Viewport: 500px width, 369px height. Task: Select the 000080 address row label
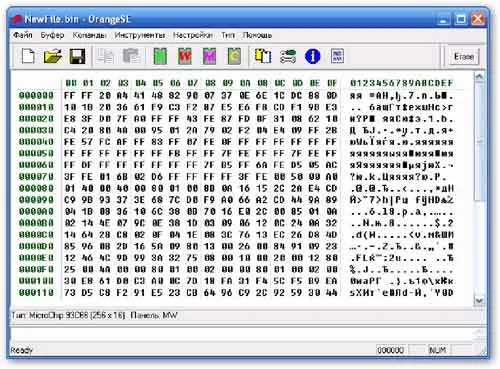click(36, 188)
